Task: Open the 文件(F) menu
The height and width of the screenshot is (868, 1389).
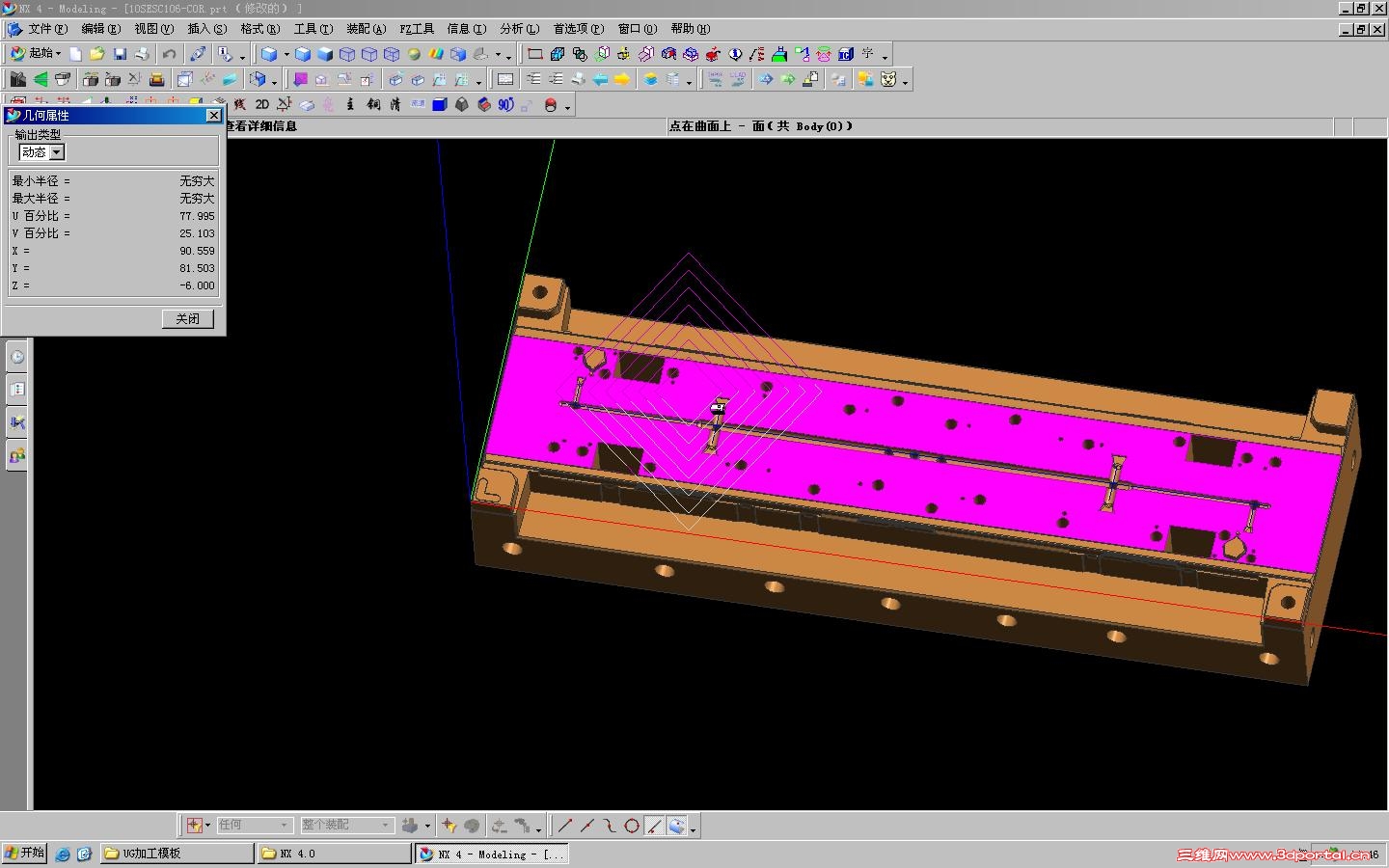Action: (47, 29)
